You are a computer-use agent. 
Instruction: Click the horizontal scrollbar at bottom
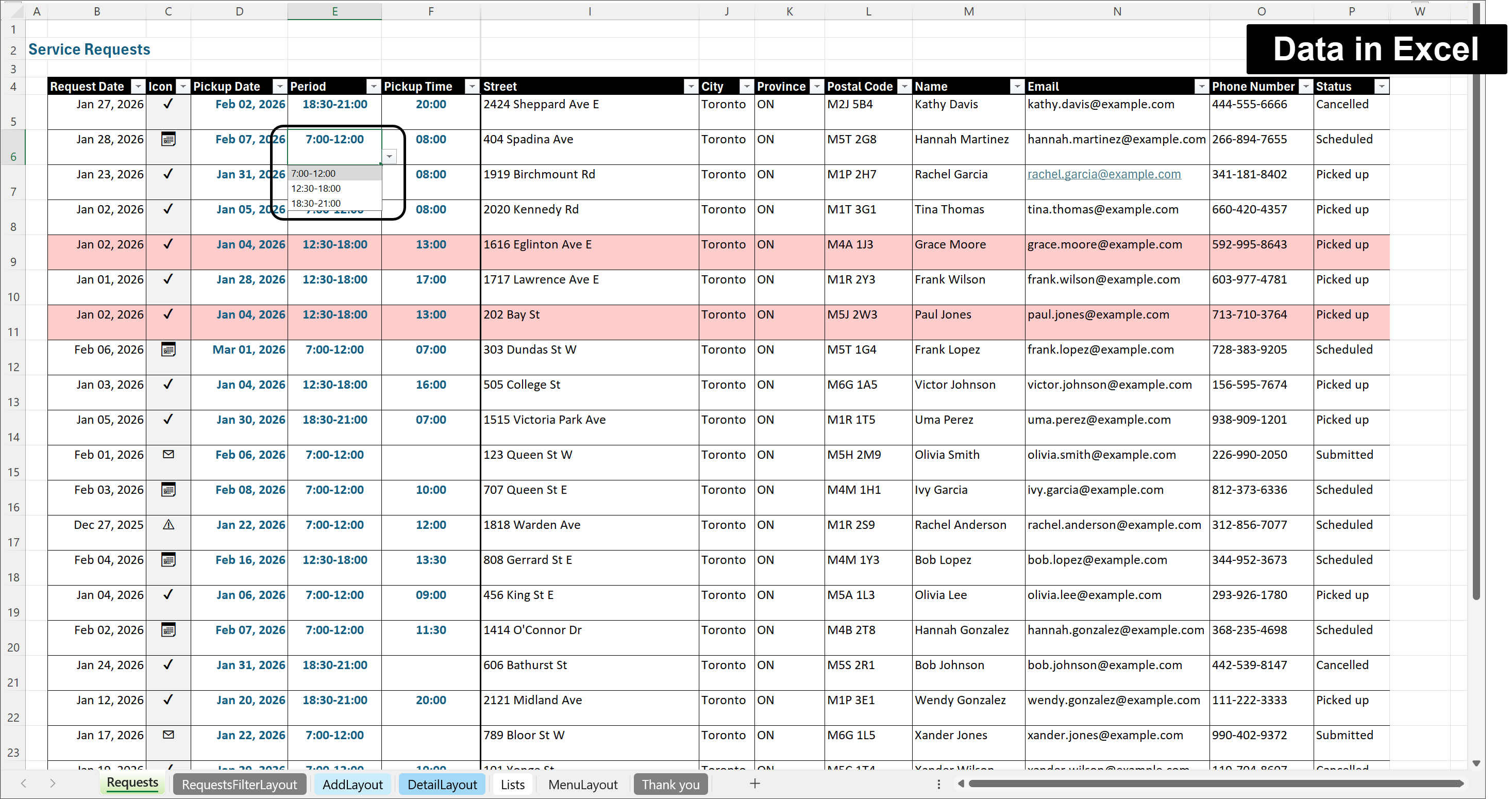coord(1215,784)
